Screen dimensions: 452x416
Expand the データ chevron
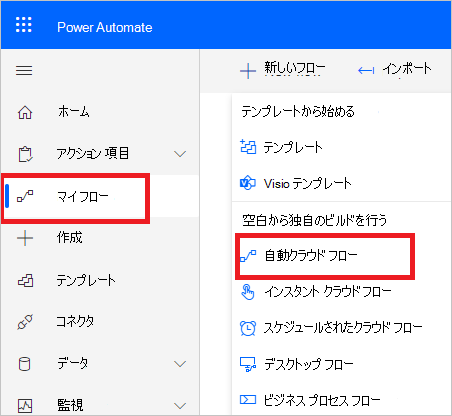click(x=180, y=364)
